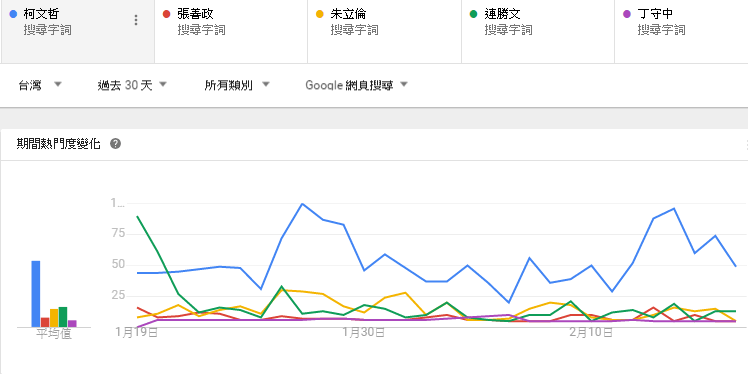Edit the 丁守中 search term
This screenshot has height=374, width=748.
tap(655, 14)
